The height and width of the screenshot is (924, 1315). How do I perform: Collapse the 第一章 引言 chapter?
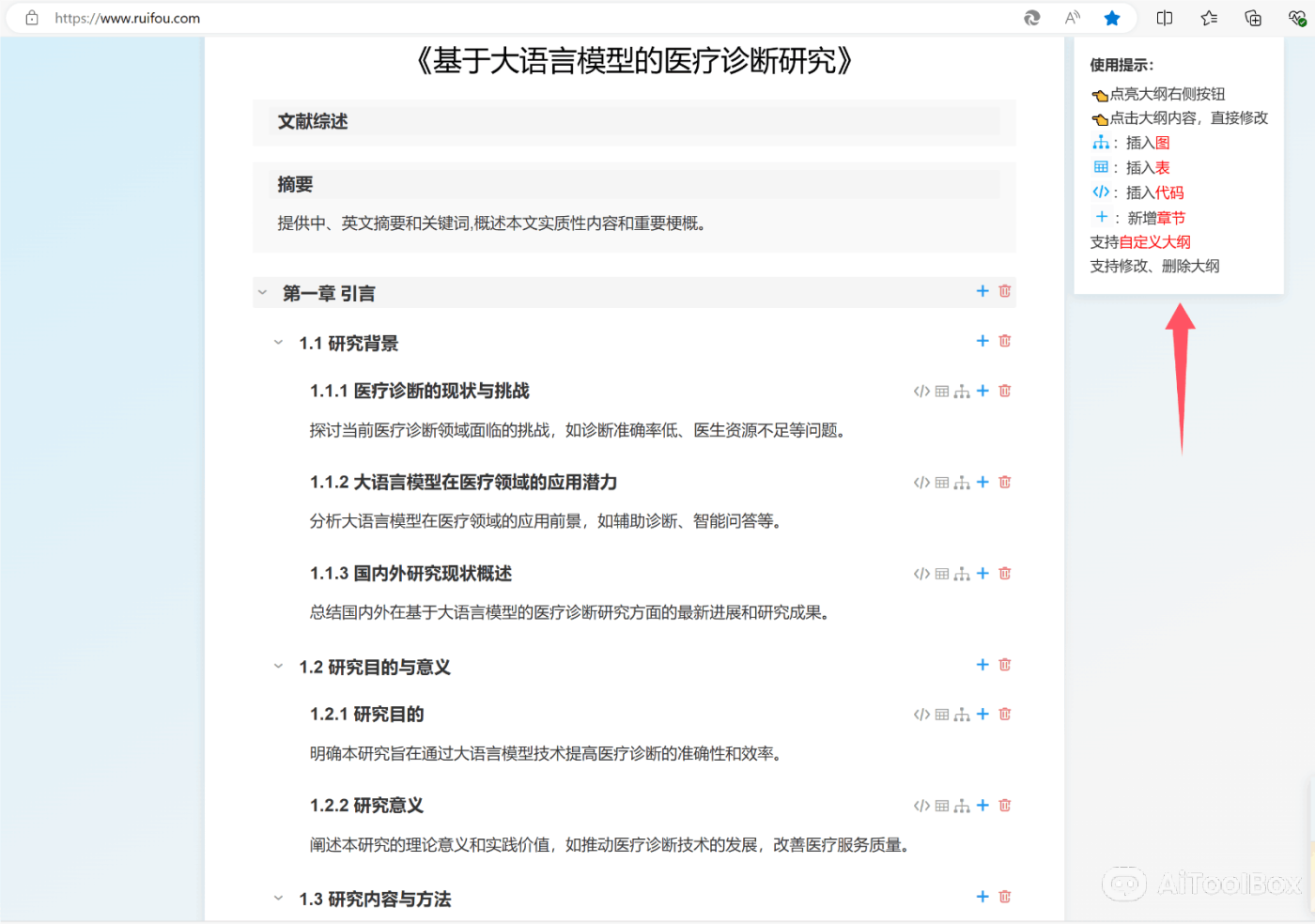[263, 291]
